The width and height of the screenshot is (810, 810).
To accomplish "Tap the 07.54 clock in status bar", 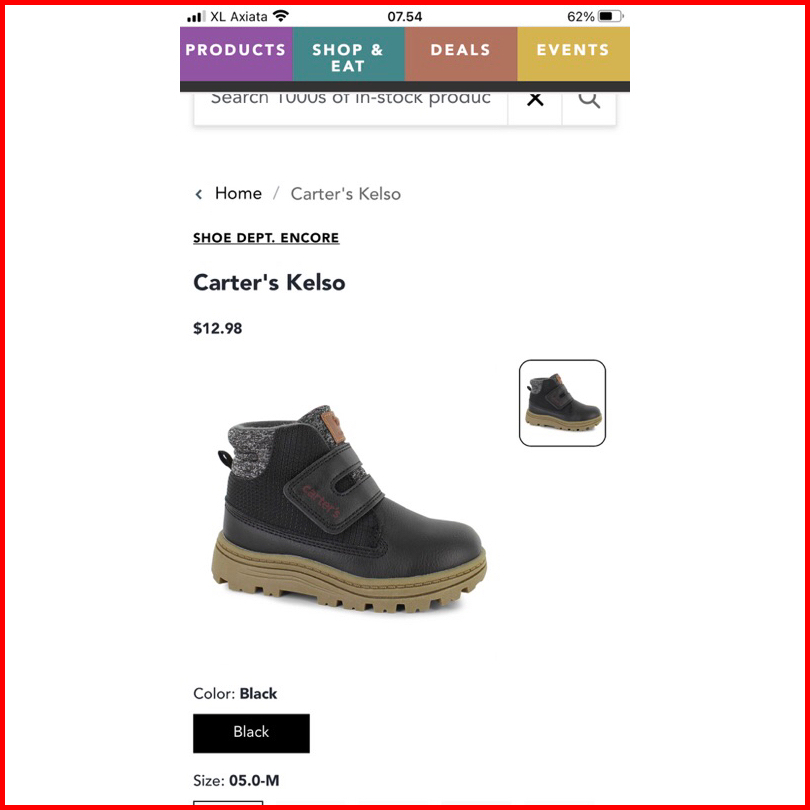I will point(404,17).
